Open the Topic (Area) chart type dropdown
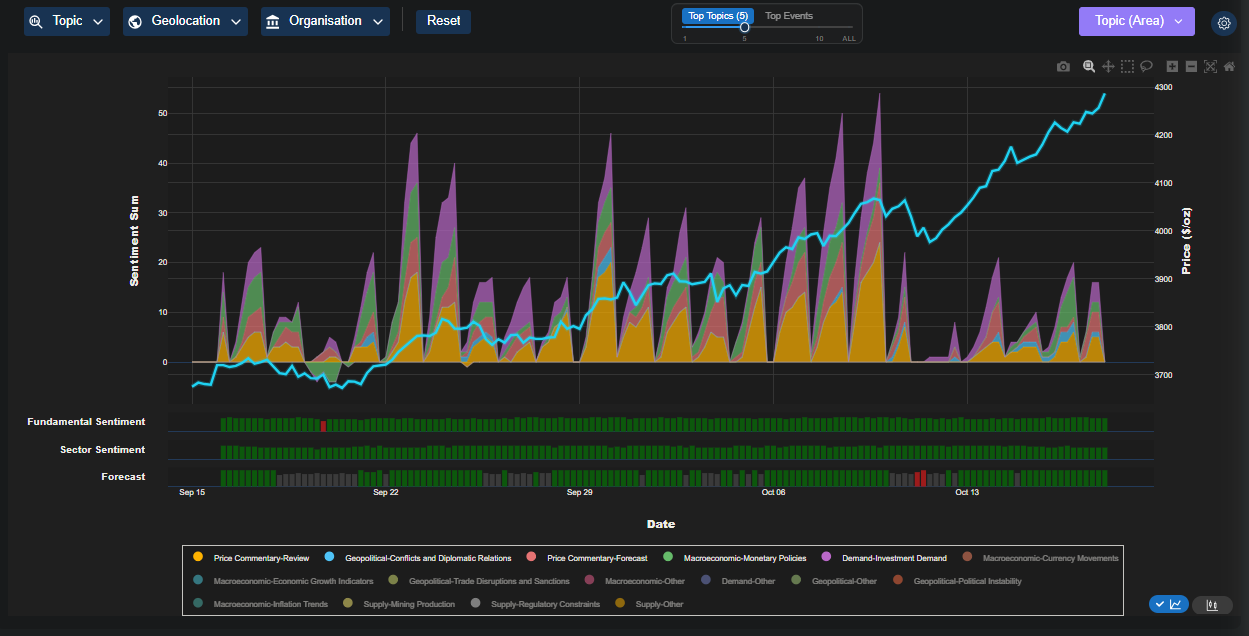Image resolution: width=1249 pixels, height=636 pixels. coord(1136,21)
